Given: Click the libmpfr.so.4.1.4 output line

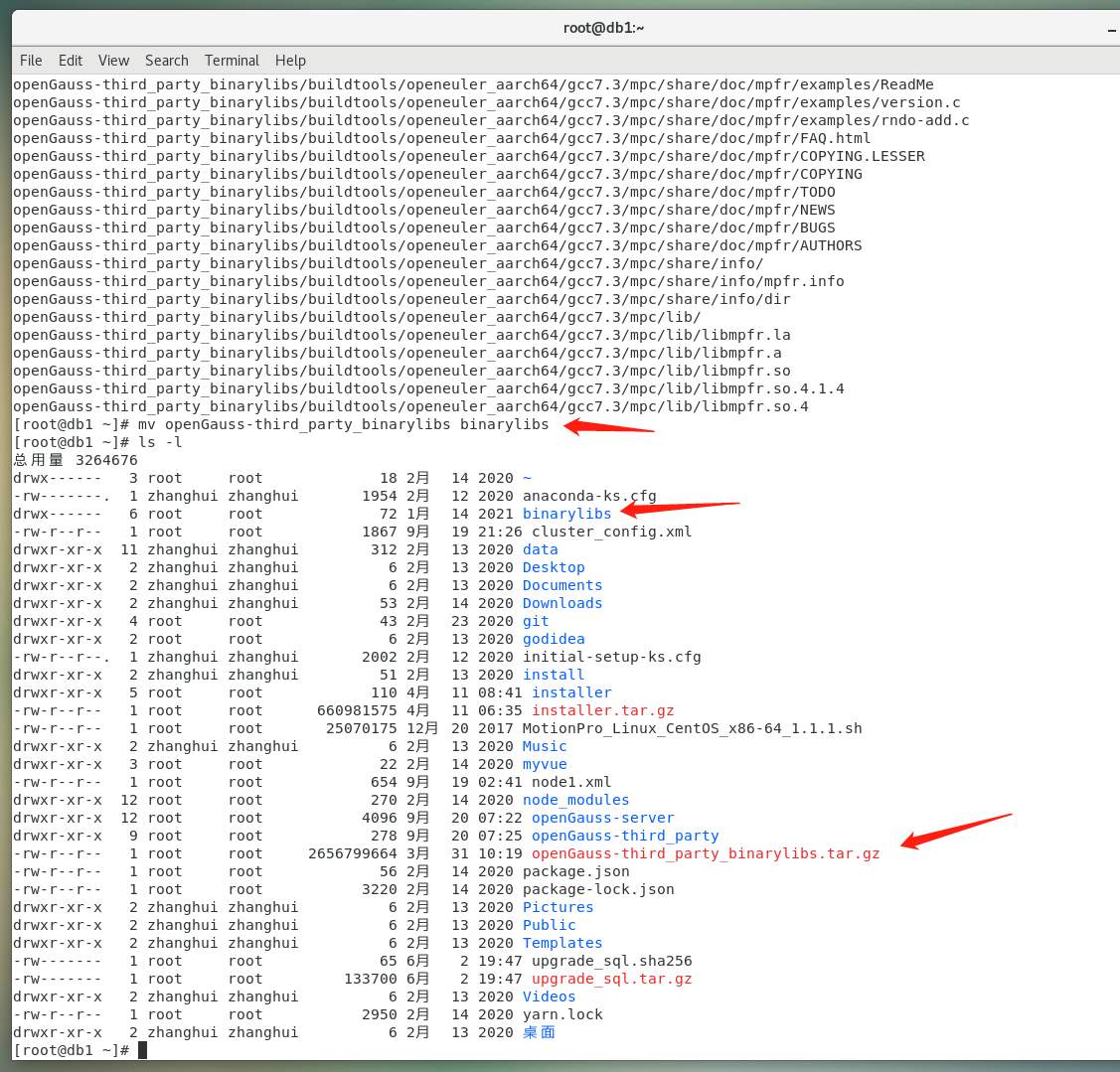Looking at the screenshot, I should (428, 388).
